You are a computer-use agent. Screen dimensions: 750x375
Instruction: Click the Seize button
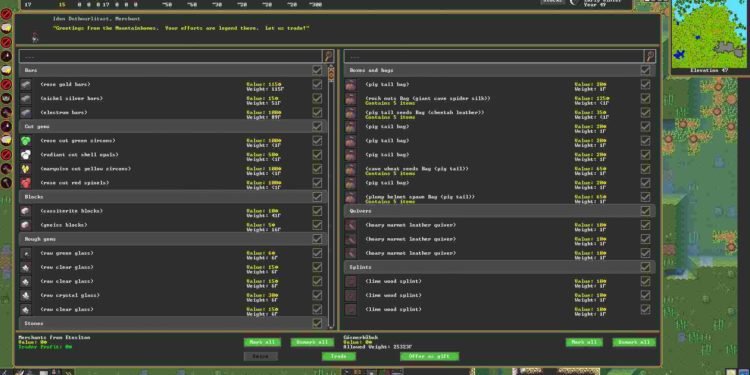click(260, 356)
